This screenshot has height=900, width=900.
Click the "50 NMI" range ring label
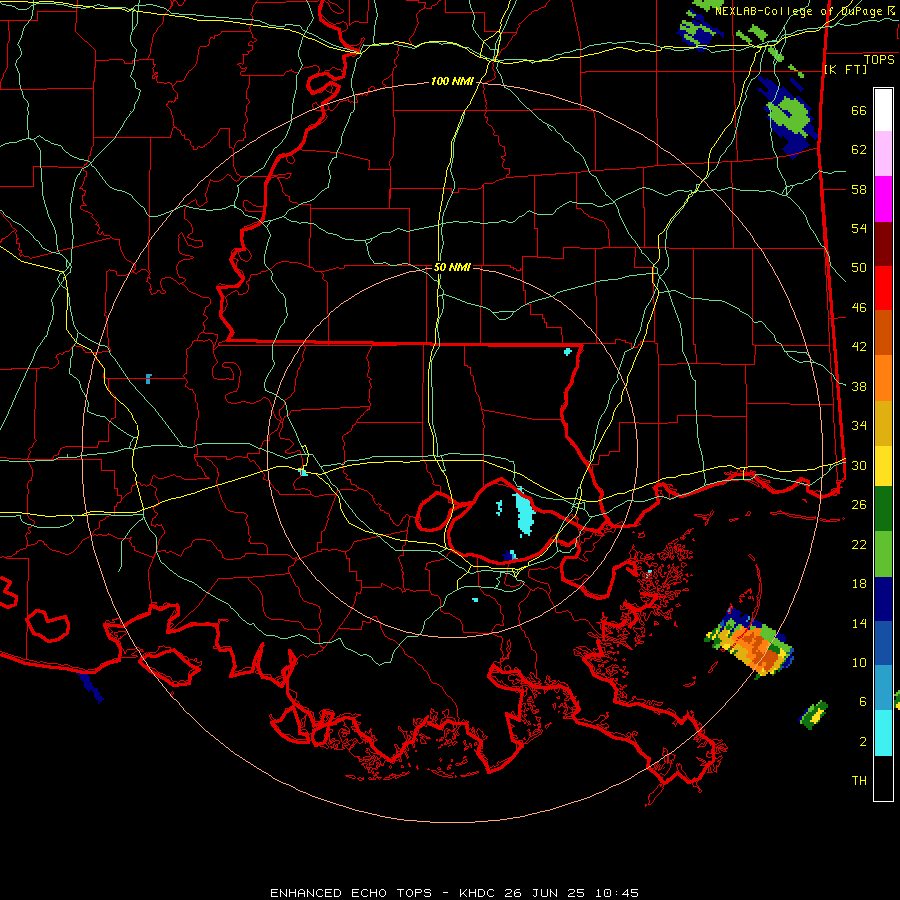coord(452,267)
